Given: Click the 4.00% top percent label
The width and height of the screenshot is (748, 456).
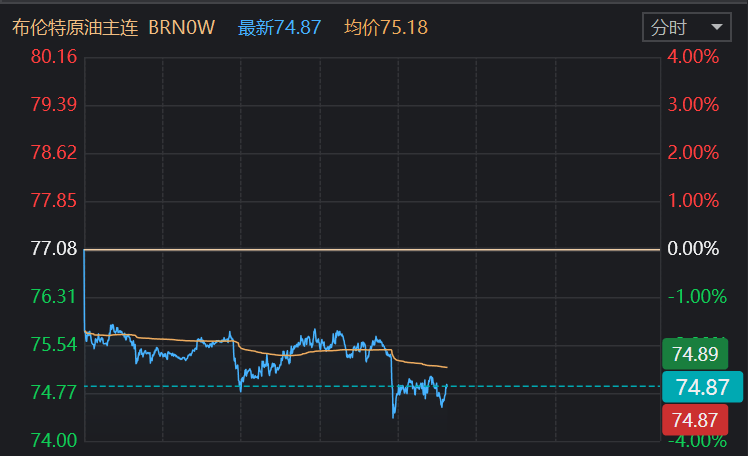Looking at the screenshot, I should tap(693, 57).
